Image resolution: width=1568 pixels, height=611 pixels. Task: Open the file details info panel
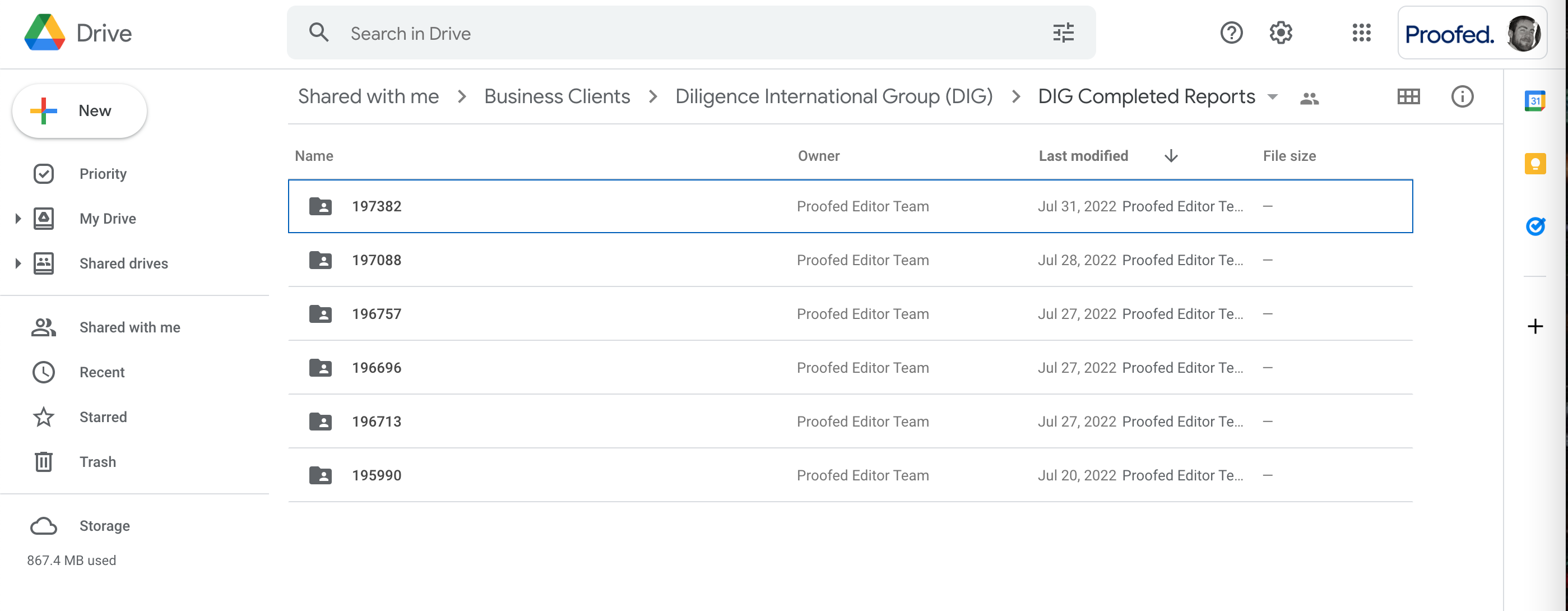pos(1463,96)
